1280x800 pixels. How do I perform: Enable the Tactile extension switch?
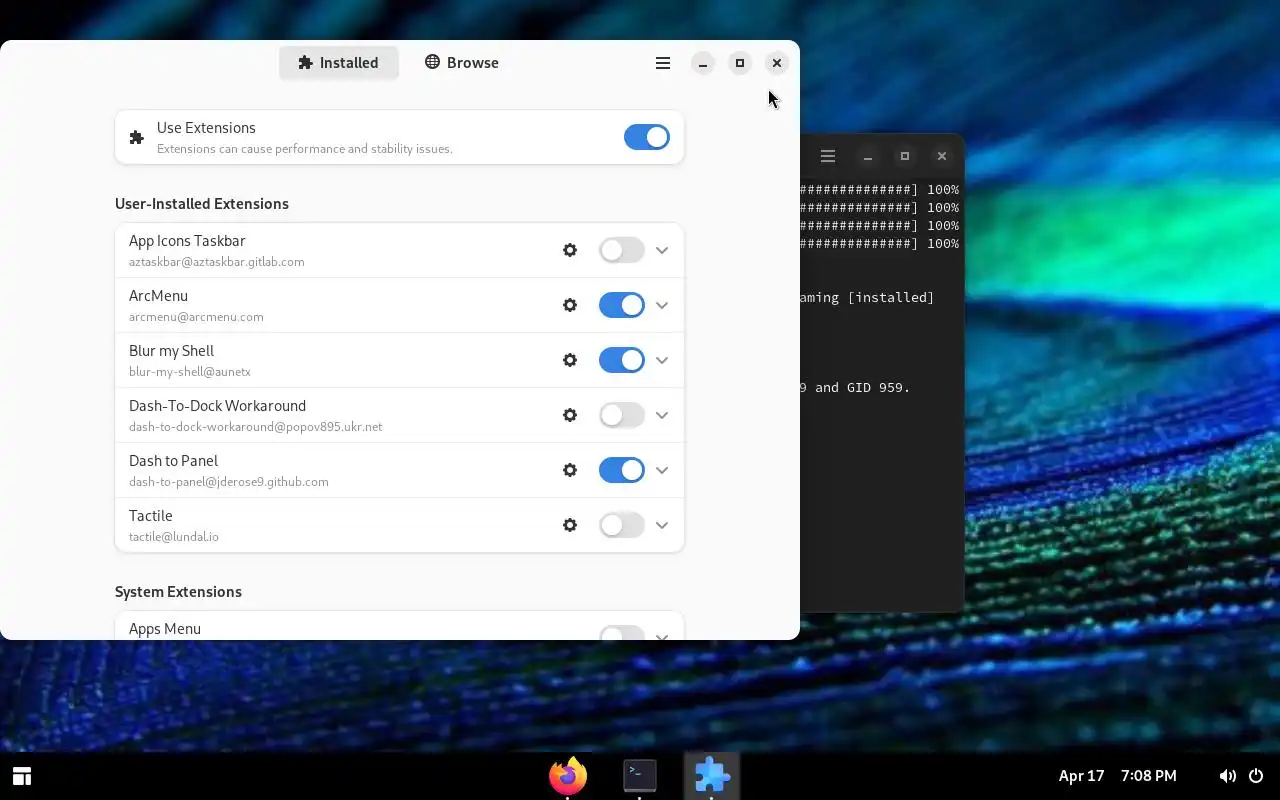(622, 525)
